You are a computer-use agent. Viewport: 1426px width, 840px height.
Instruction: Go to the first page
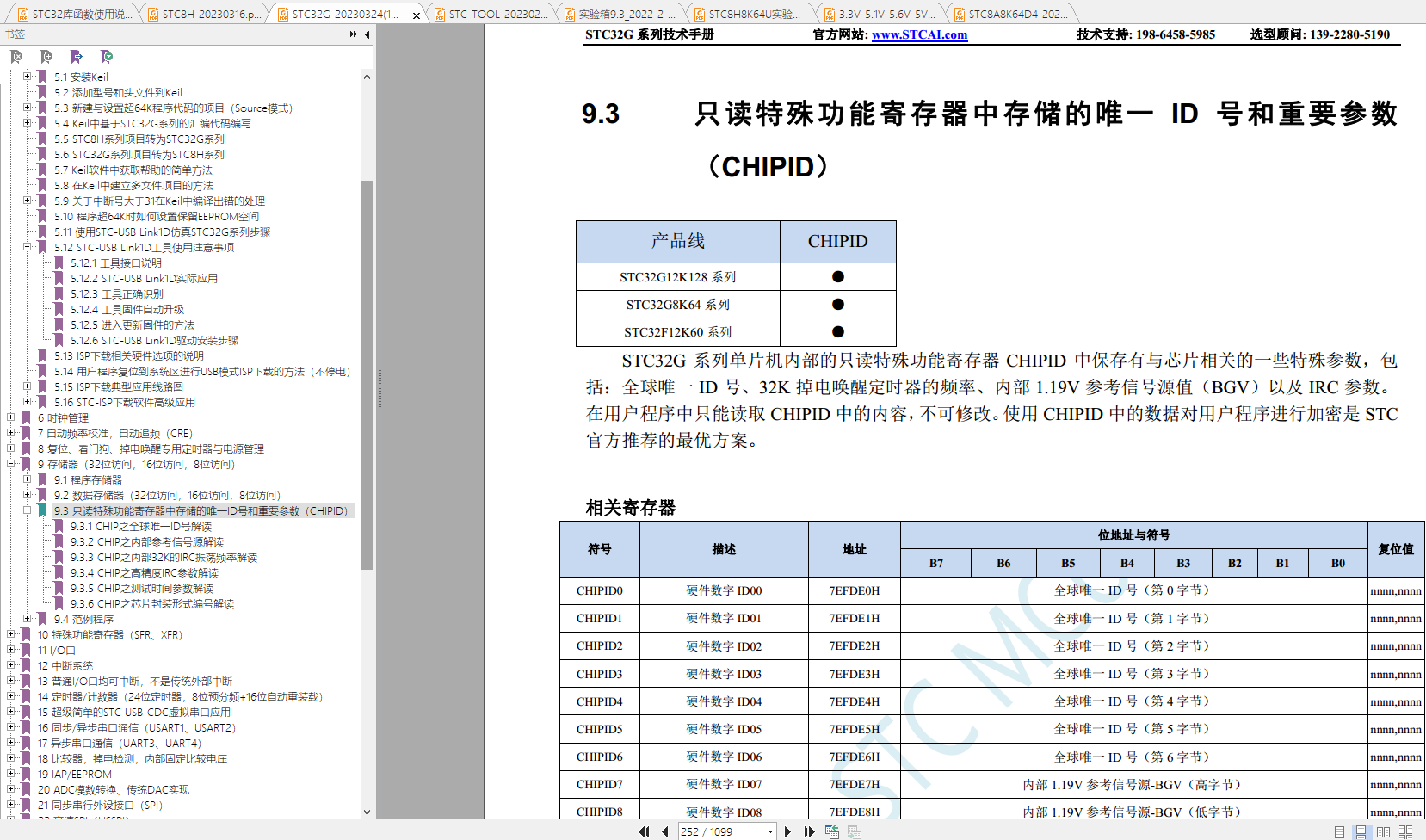coord(644,831)
